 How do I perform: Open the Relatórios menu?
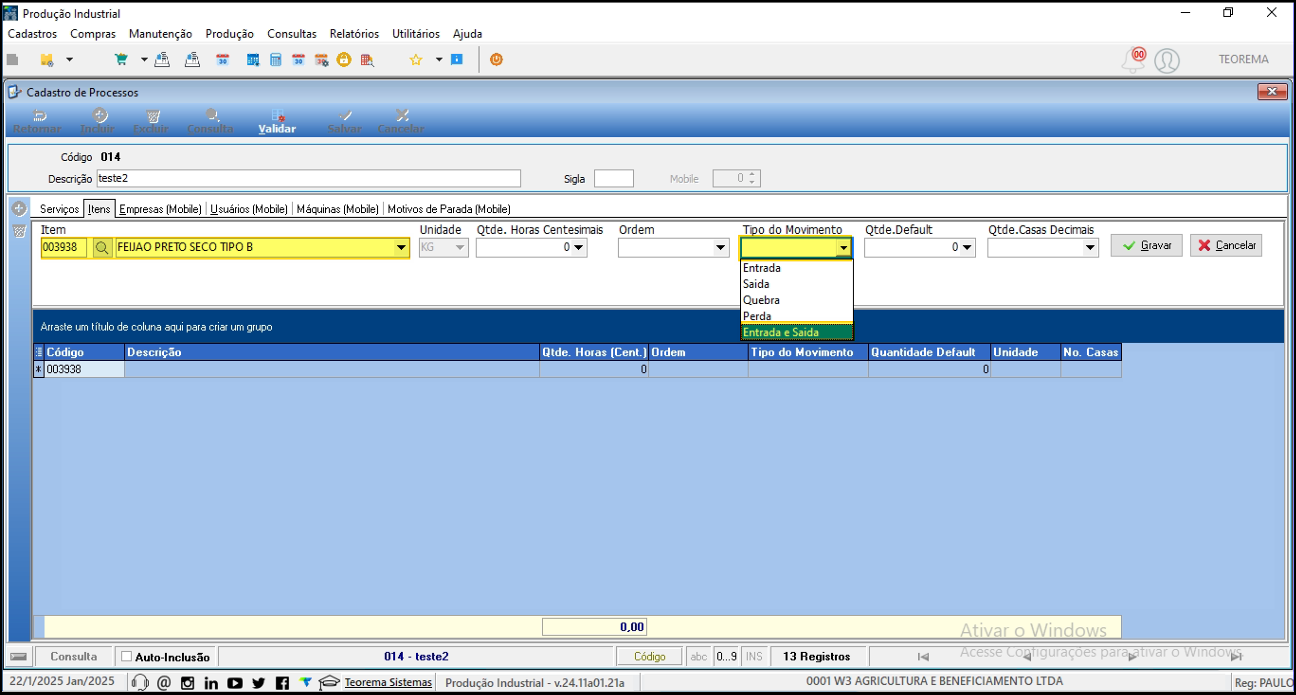(x=354, y=34)
